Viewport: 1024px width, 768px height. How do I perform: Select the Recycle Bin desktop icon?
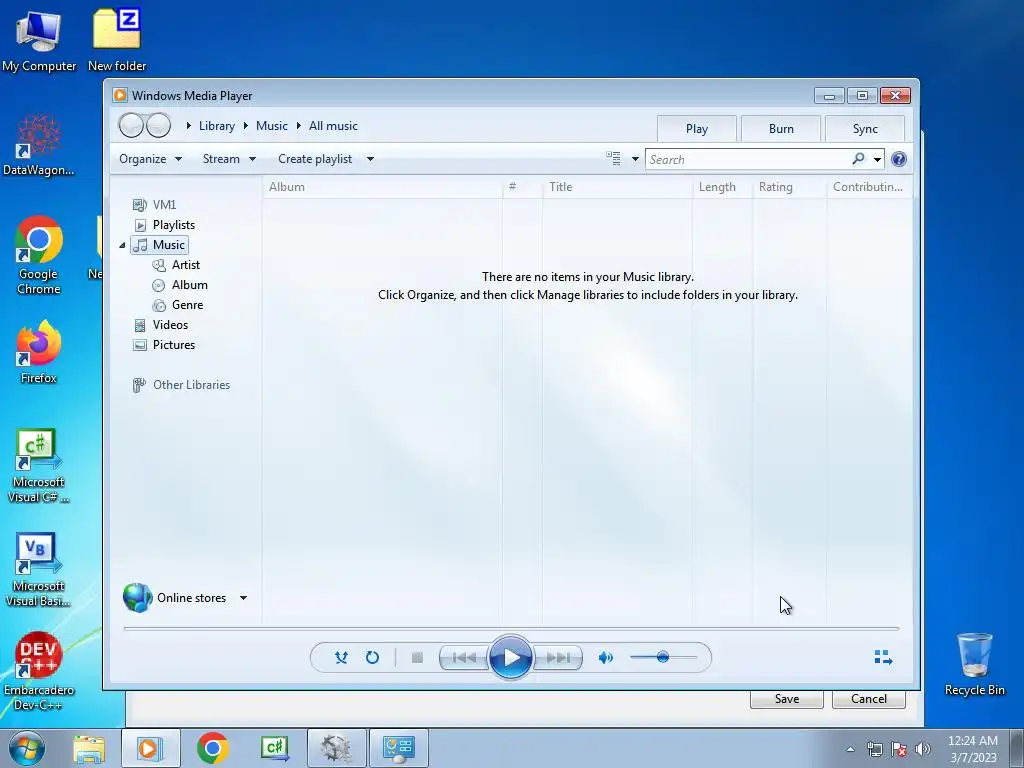click(974, 664)
